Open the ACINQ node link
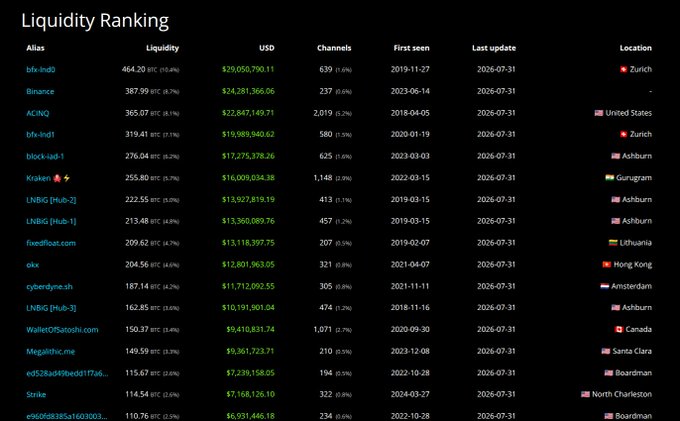Viewport: 680px width, 421px height. point(38,113)
